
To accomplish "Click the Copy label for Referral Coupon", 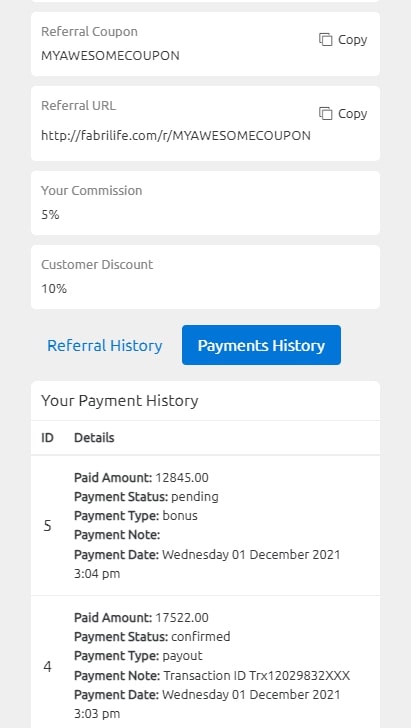I will point(352,40).
